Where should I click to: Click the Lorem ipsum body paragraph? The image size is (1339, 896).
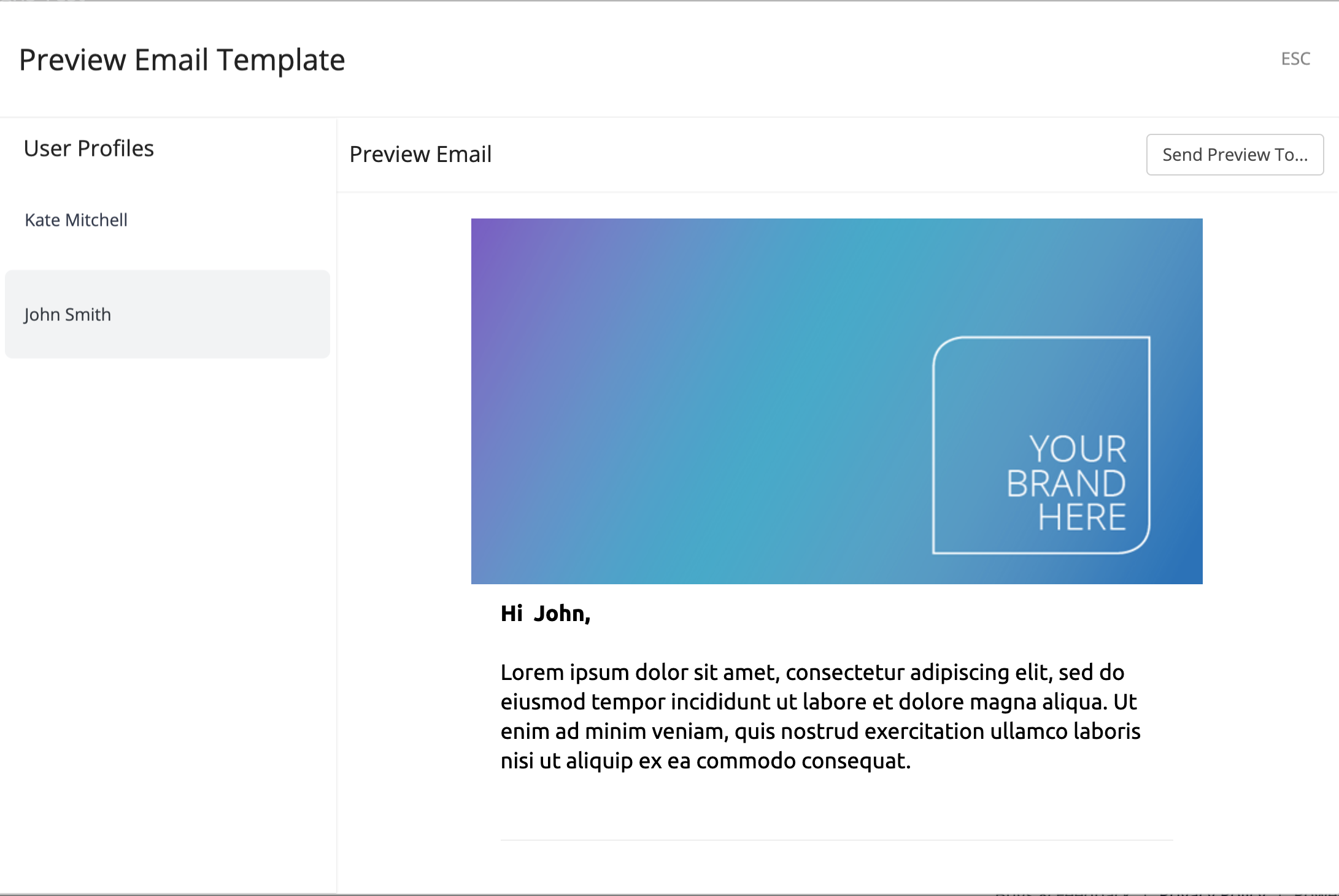(820, 716)
